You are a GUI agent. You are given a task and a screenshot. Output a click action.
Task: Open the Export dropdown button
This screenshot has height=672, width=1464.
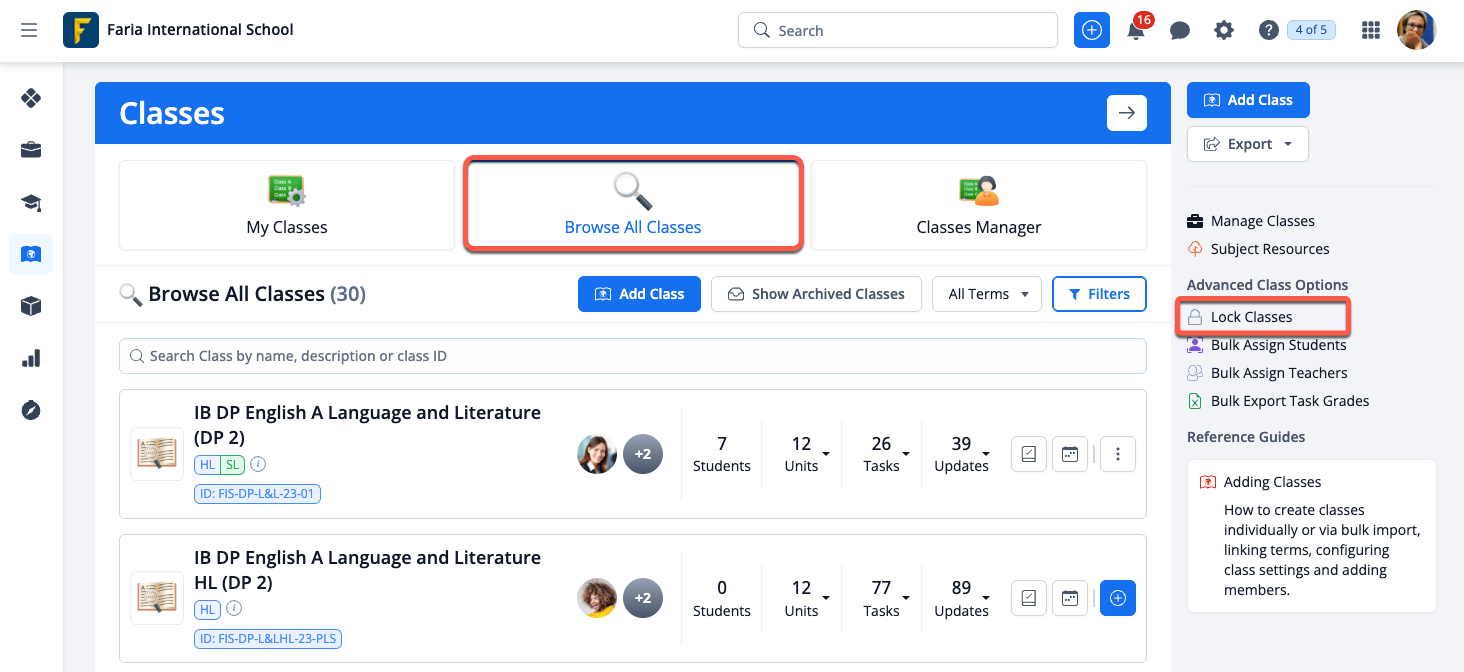point(1247,144)
